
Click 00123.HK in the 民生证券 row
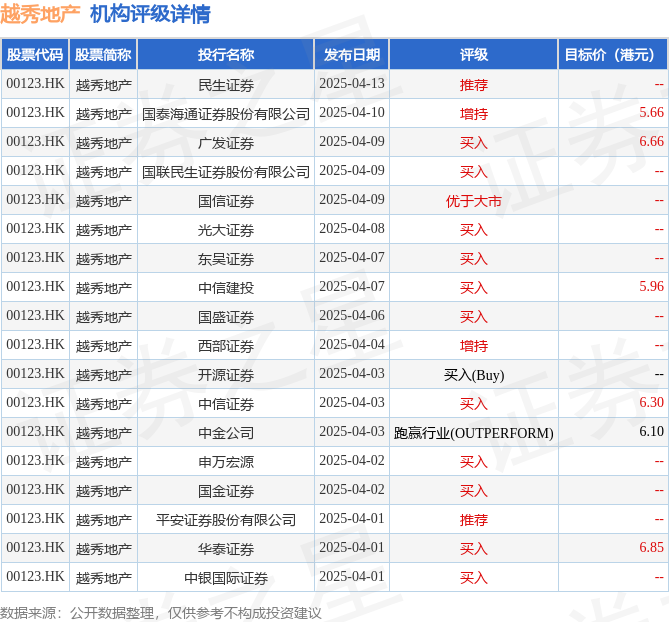tap(35, 84)
